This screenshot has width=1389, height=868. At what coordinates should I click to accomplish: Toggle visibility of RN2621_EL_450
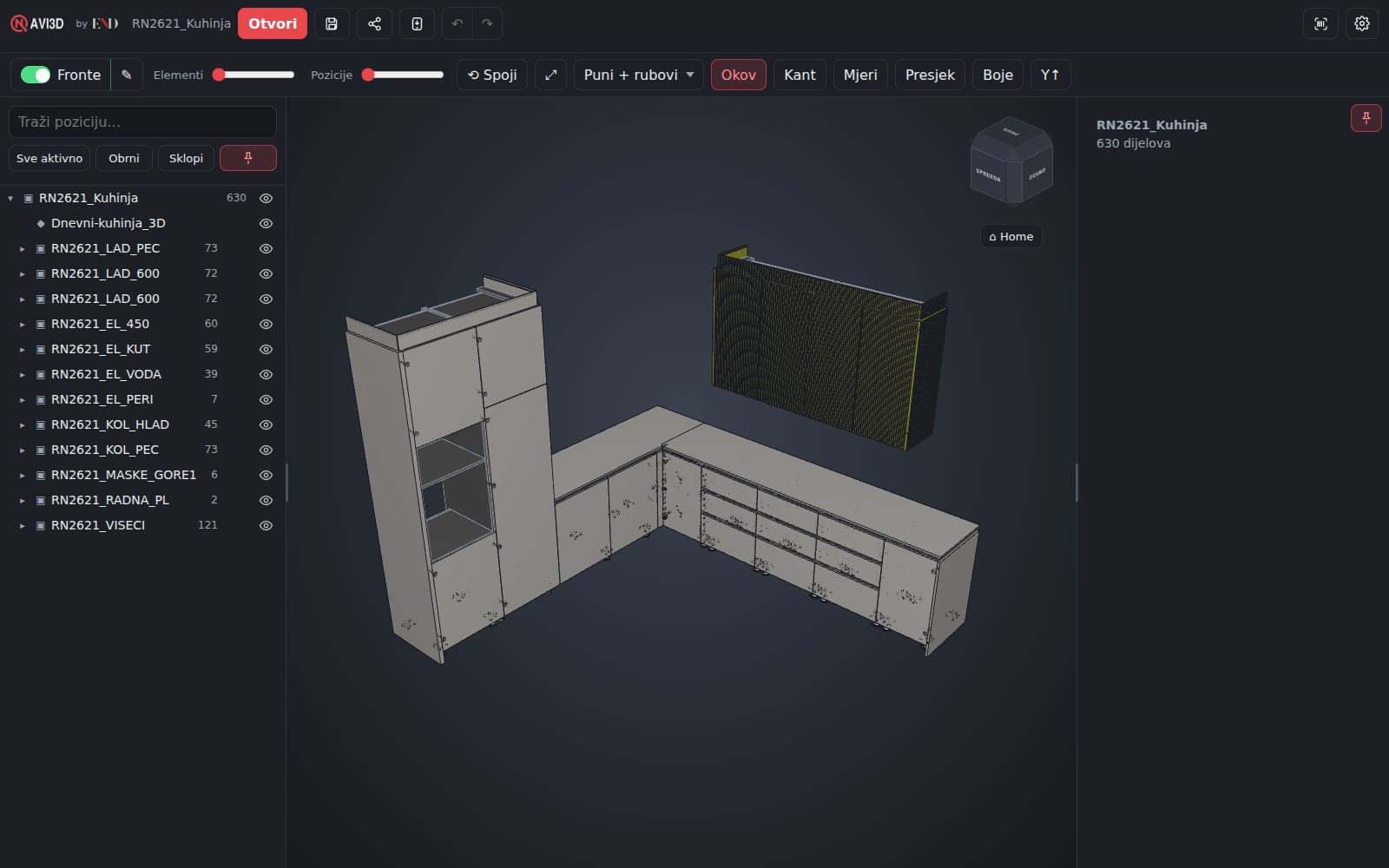[267, 324]
